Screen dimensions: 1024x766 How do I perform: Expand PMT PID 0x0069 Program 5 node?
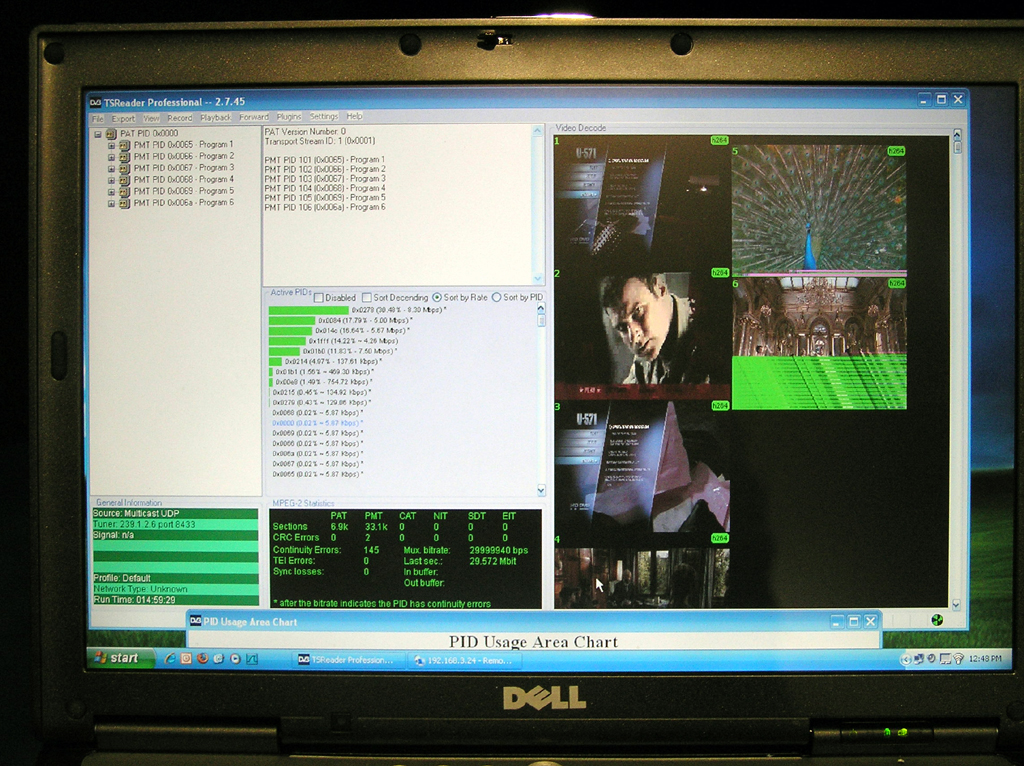point(111,192)
